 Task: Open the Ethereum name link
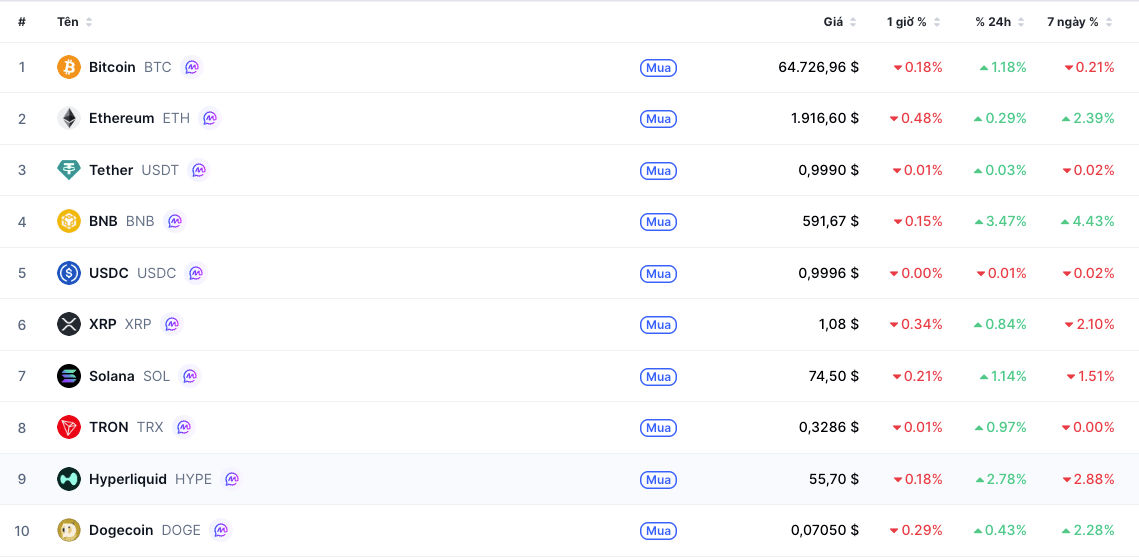(121, 118)
